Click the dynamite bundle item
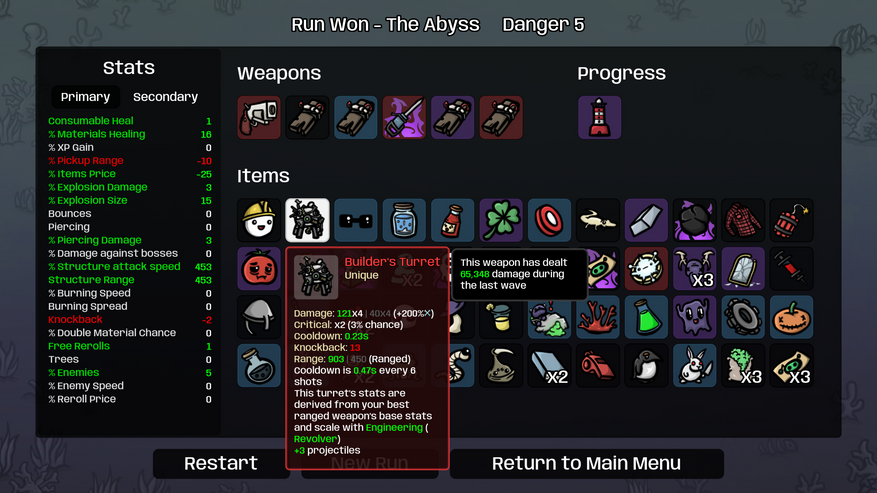This screenshot has height=493, width=877. (x=791, y=220)
